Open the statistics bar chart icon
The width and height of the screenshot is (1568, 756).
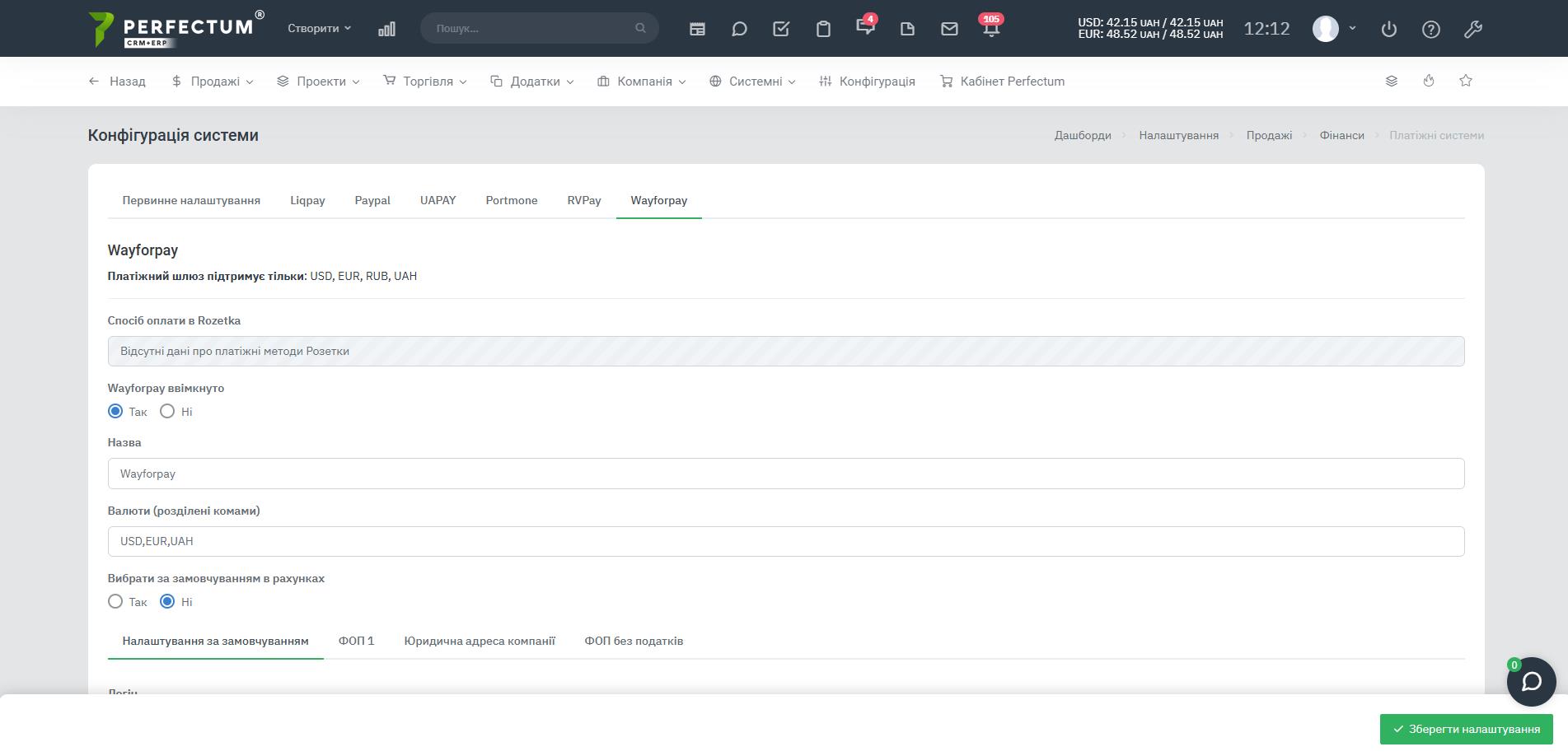click(x=386, y=29)
